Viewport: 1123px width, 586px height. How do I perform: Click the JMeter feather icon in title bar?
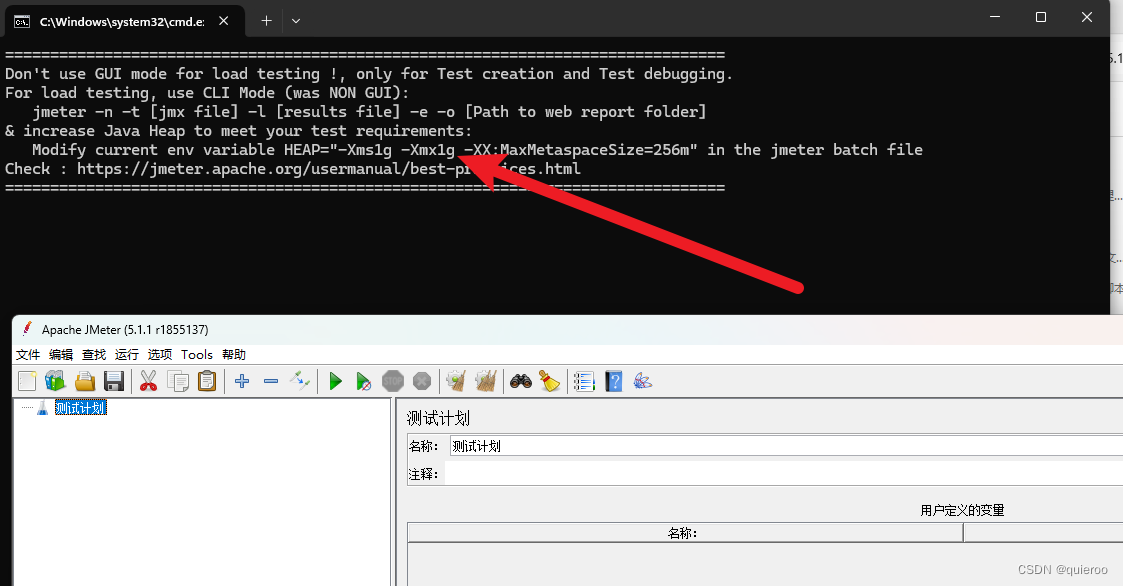tap(27, 329)
